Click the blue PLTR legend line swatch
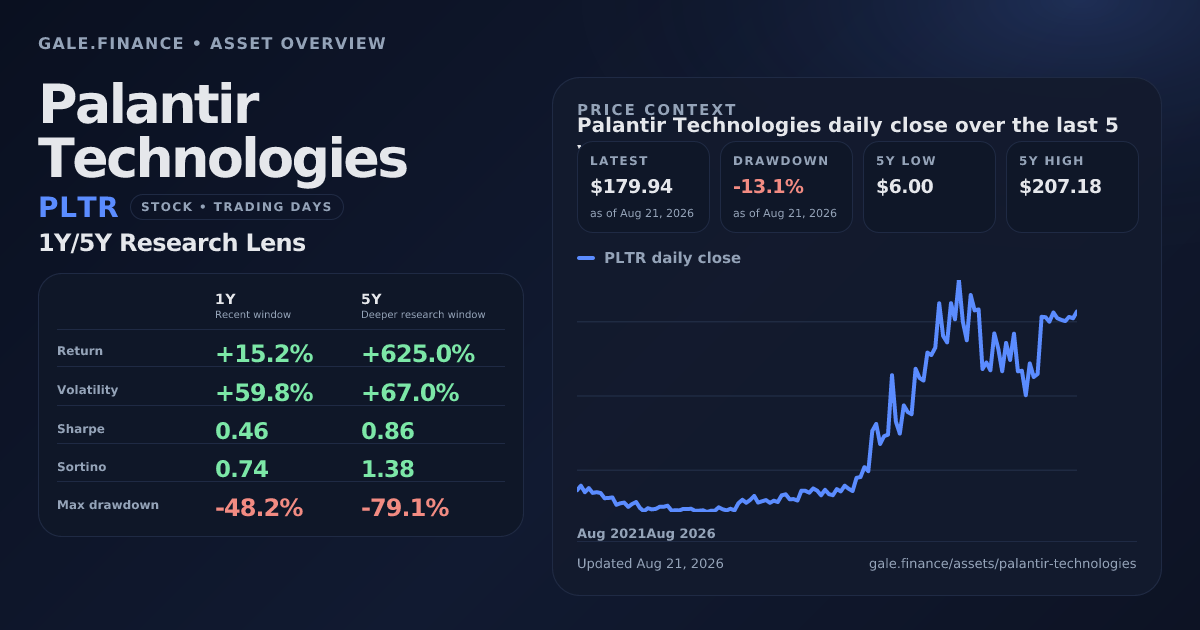 click(586, 258)
